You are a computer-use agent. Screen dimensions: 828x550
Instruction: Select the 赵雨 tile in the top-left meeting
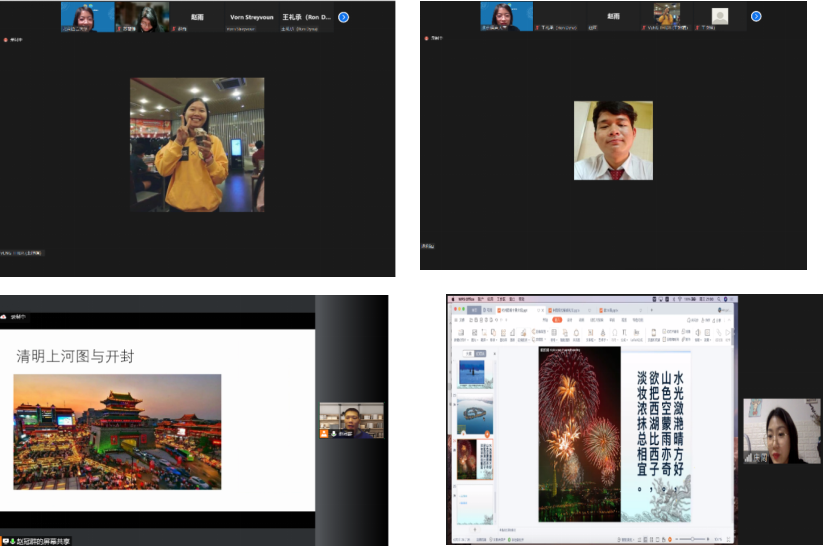point(197,17)
